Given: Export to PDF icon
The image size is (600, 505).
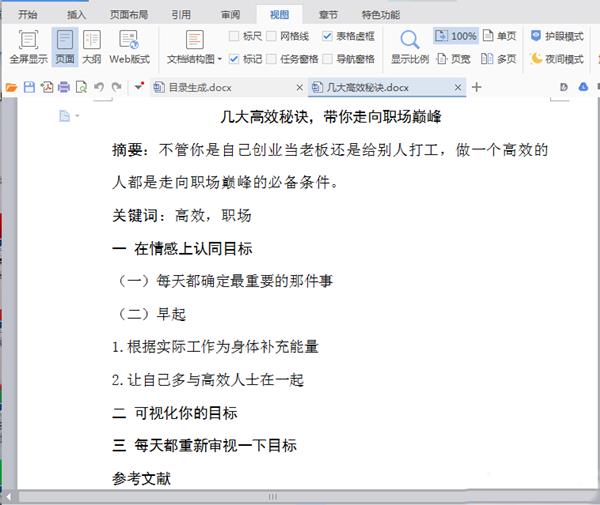Looking at the screenshot, I should 47,88.
